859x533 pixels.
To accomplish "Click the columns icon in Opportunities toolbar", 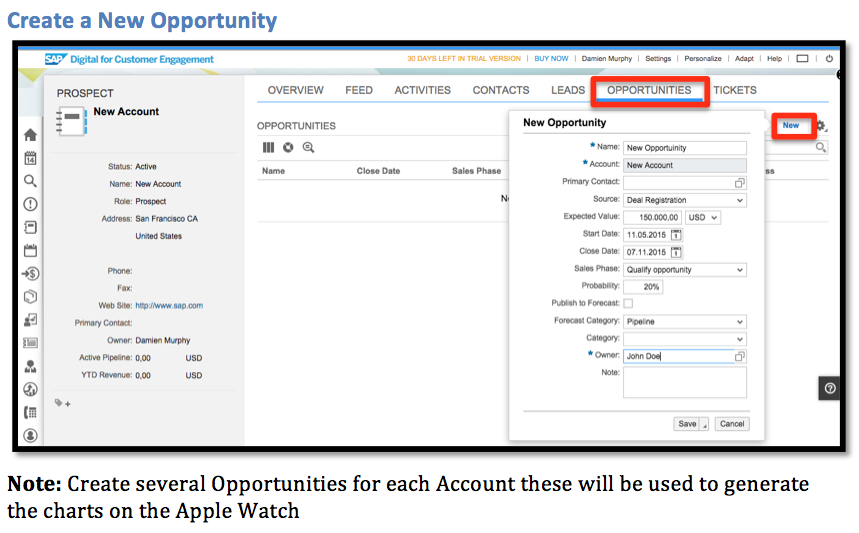I will pos(268,147).
